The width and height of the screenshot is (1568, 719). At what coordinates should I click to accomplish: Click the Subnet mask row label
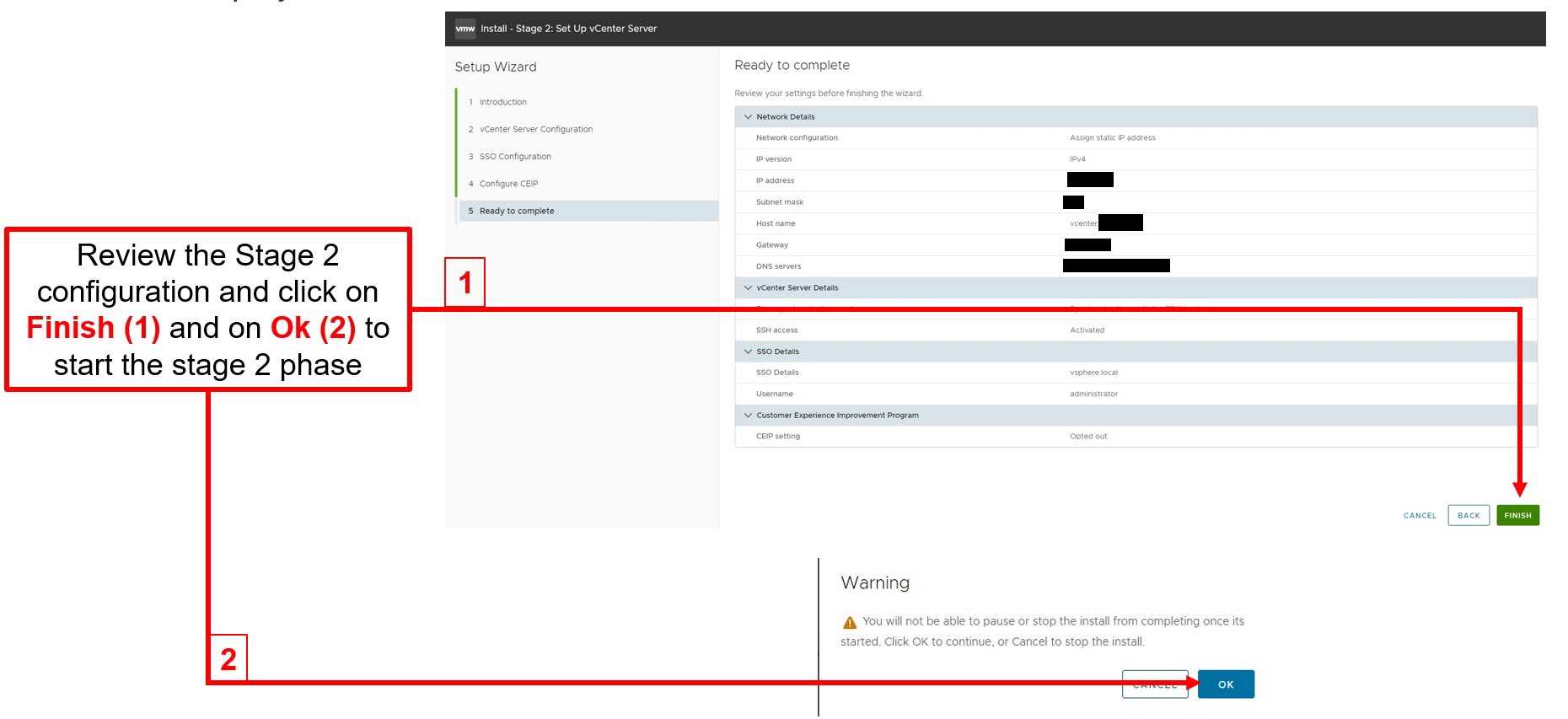tap(780, 202)
